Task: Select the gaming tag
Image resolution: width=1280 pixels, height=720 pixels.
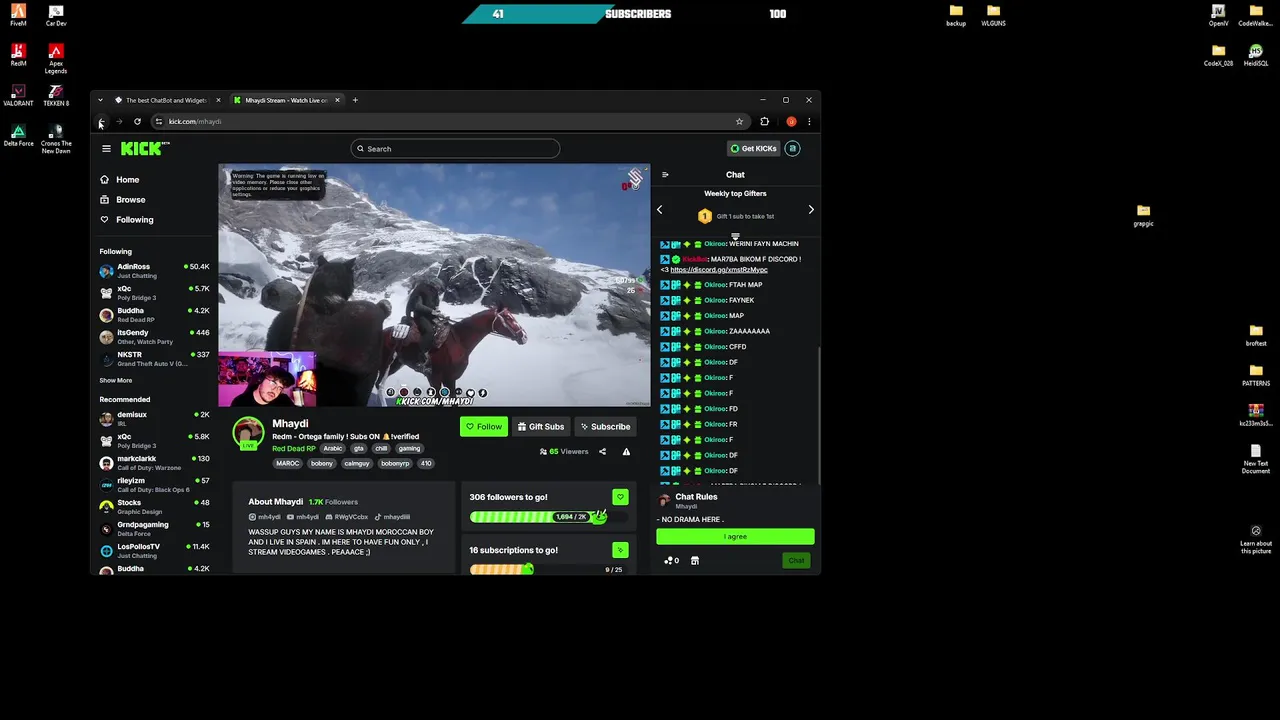Action: click(x=409, y=449)
